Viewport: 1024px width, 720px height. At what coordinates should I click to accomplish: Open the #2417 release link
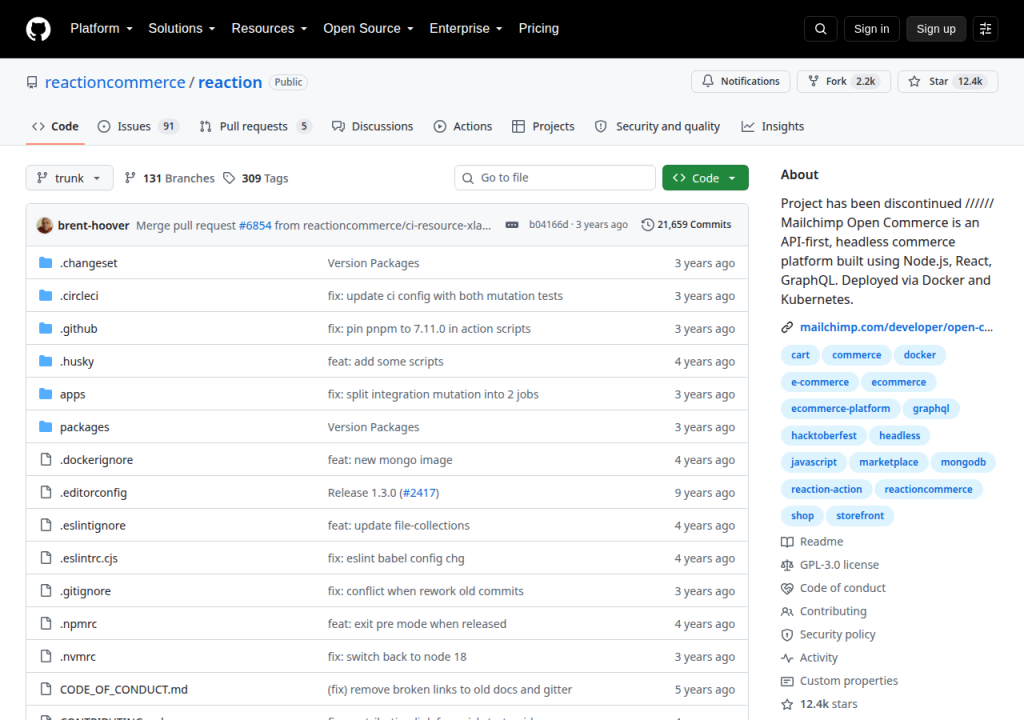click(x=419, y=493)
